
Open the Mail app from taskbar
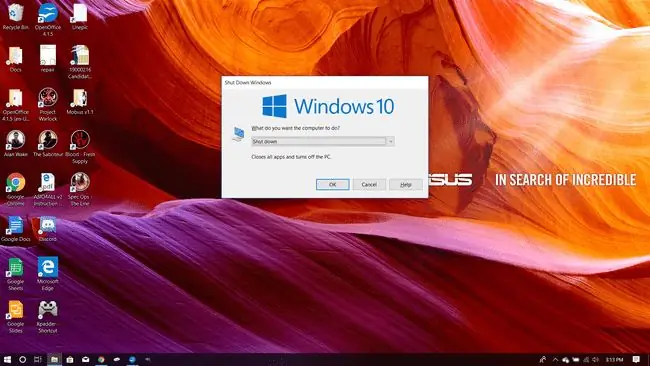(x=85, y=359)
